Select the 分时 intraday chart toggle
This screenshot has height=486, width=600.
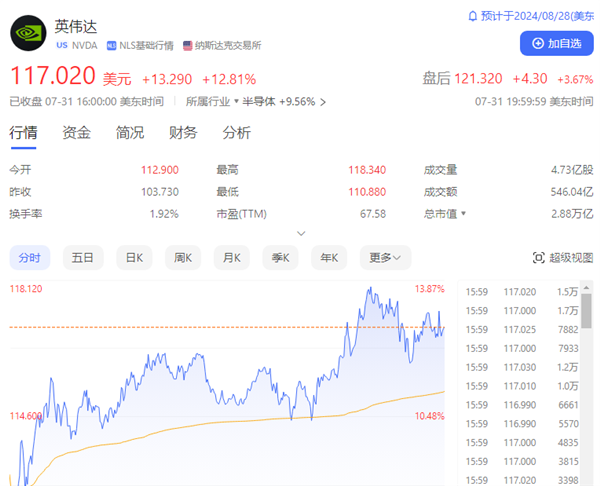pyautogui.click(x=30, y=258)
